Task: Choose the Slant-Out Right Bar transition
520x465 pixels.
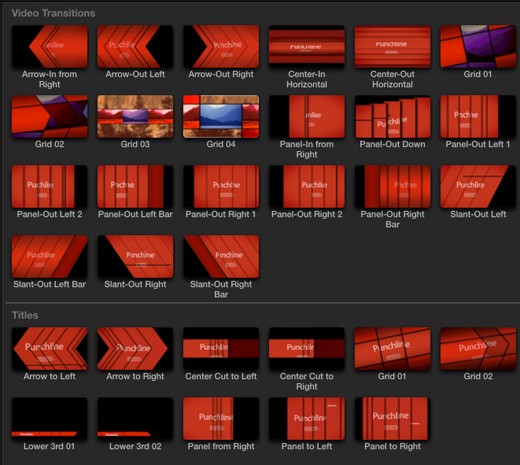Action: (221, 257)
